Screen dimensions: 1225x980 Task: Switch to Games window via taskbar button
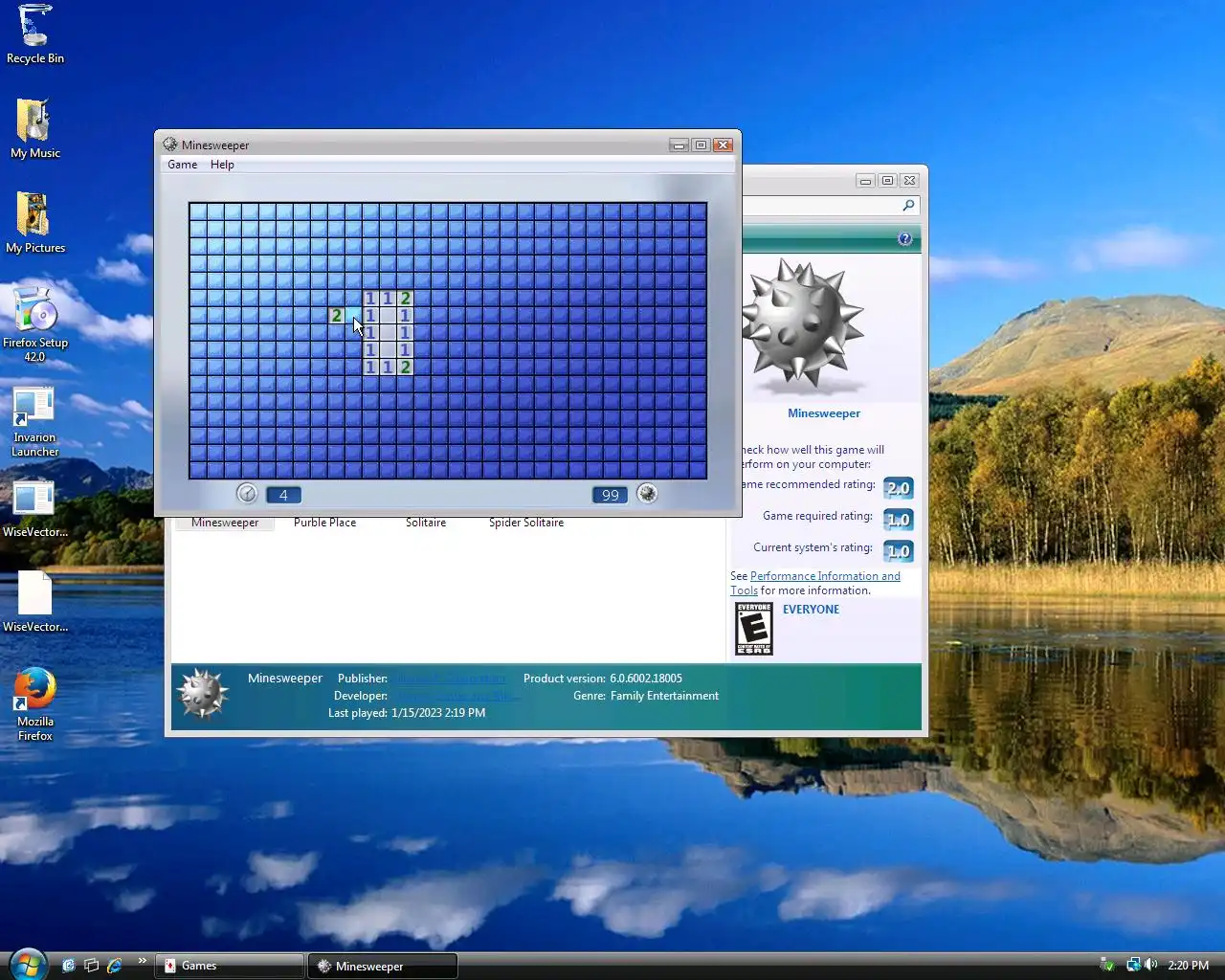click(230, 966)
